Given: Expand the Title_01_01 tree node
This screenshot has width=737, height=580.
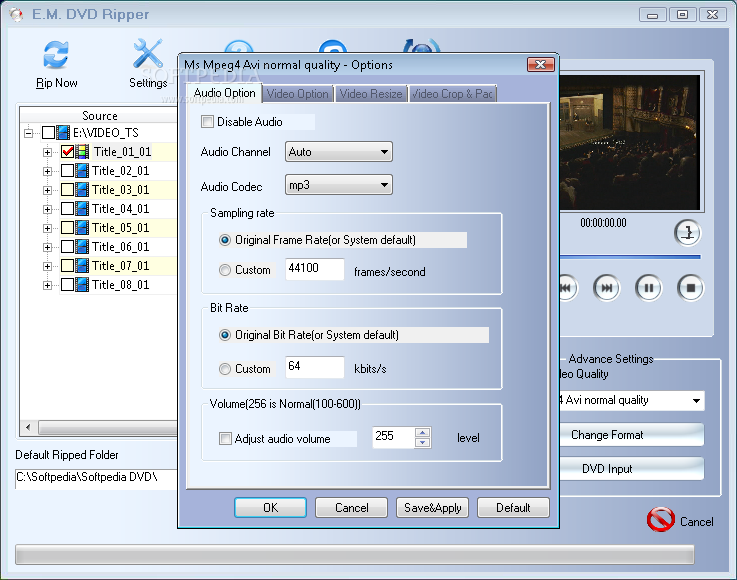Looking at the screenshot, I should 47,152.
